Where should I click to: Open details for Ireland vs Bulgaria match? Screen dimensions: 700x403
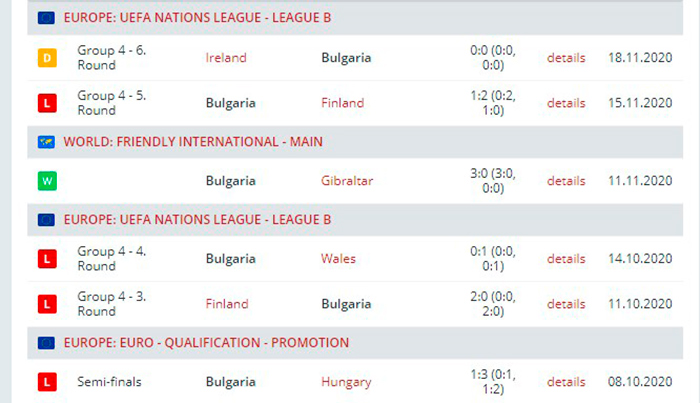(566, 58)
